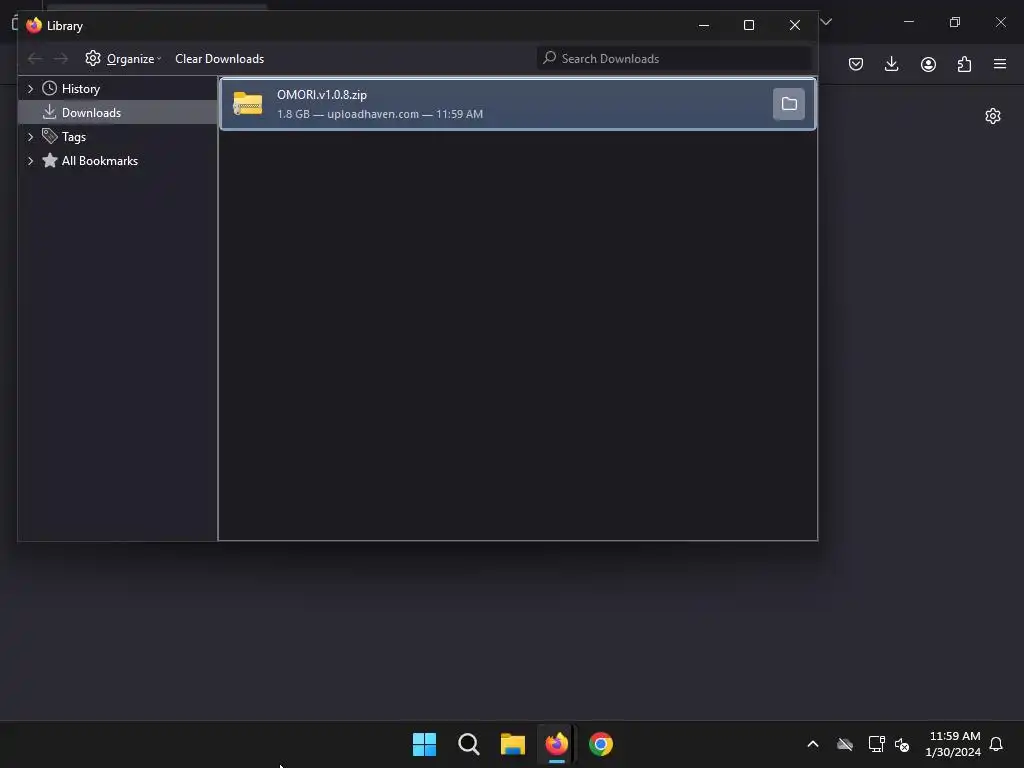Click Clear Downloads button
The image size is (1024, 768).
[219, 59]
